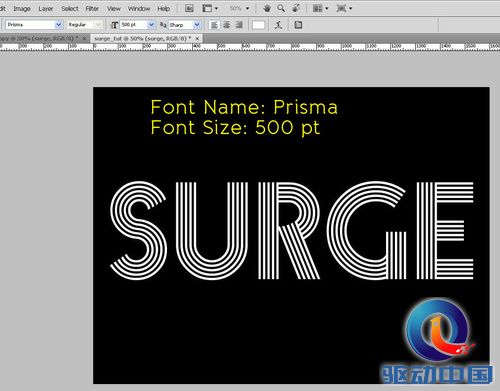Screen dimensions: 500x391
Task: Open the font family dropdown showing Prisma
Action: point(58,25)
